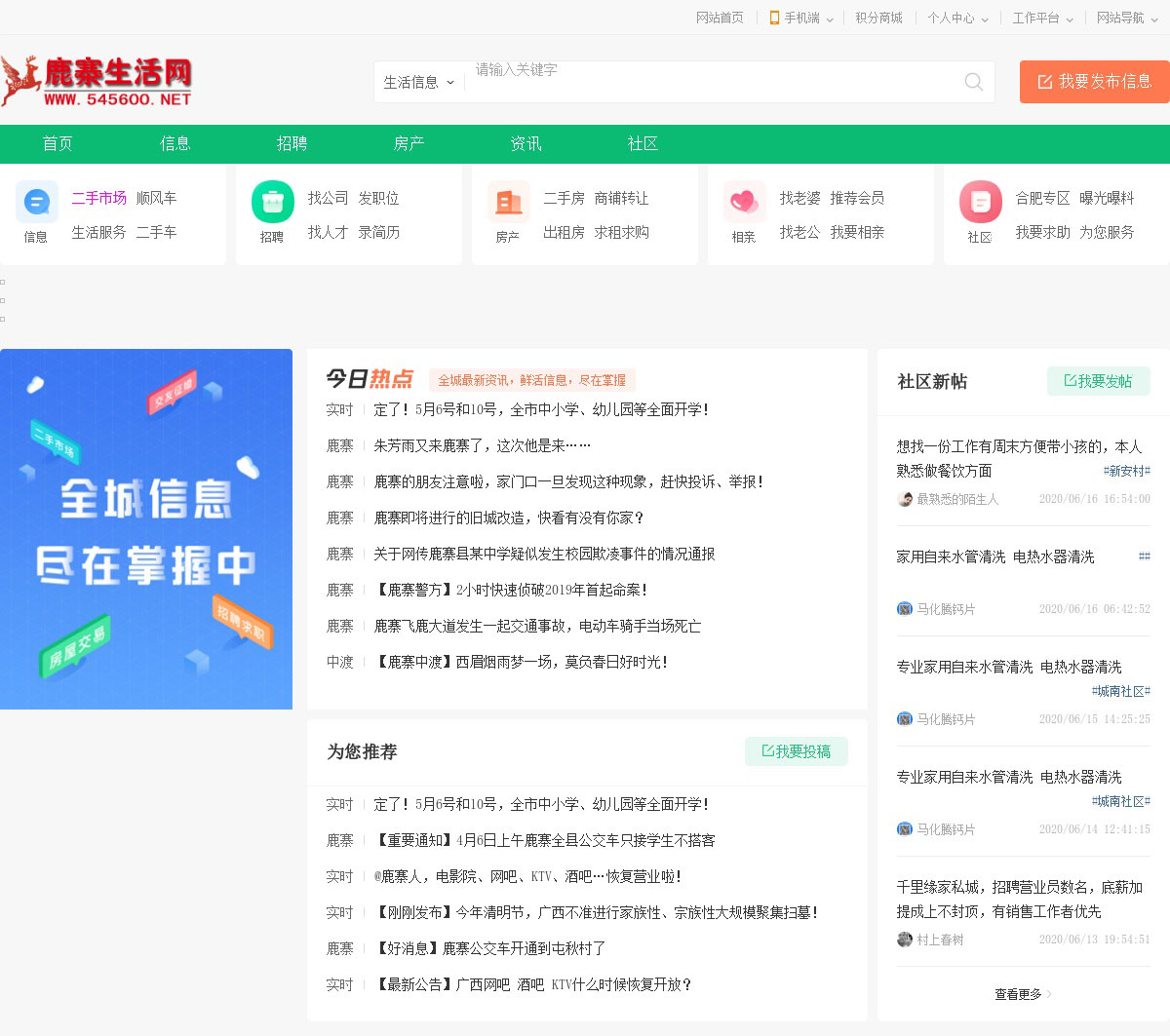Switch to the 房产 navigation tab
The width and height of the screenshot is (1170, 1036).
coord(409,143)
